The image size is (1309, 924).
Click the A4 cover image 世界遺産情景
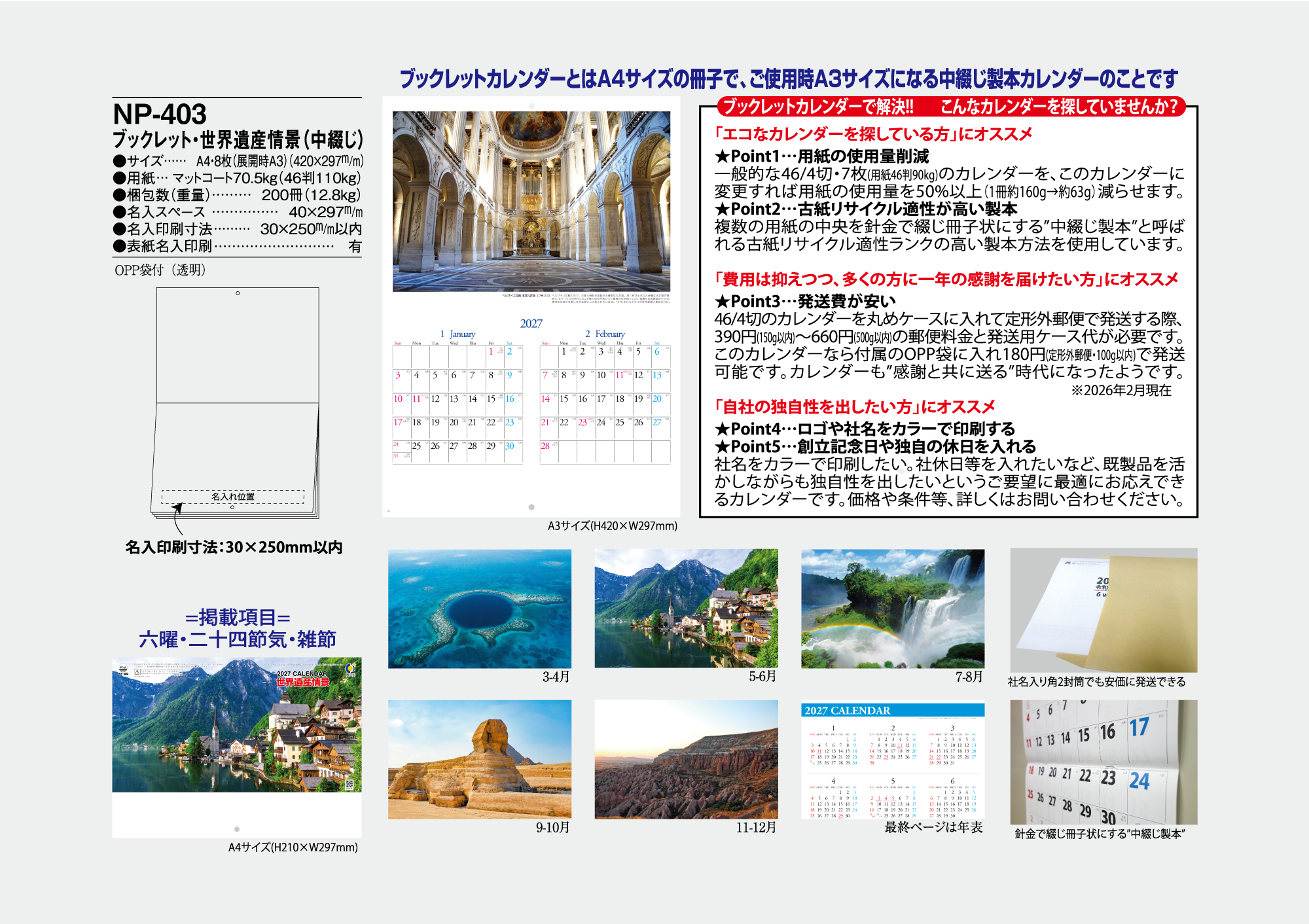coord(236,725)
